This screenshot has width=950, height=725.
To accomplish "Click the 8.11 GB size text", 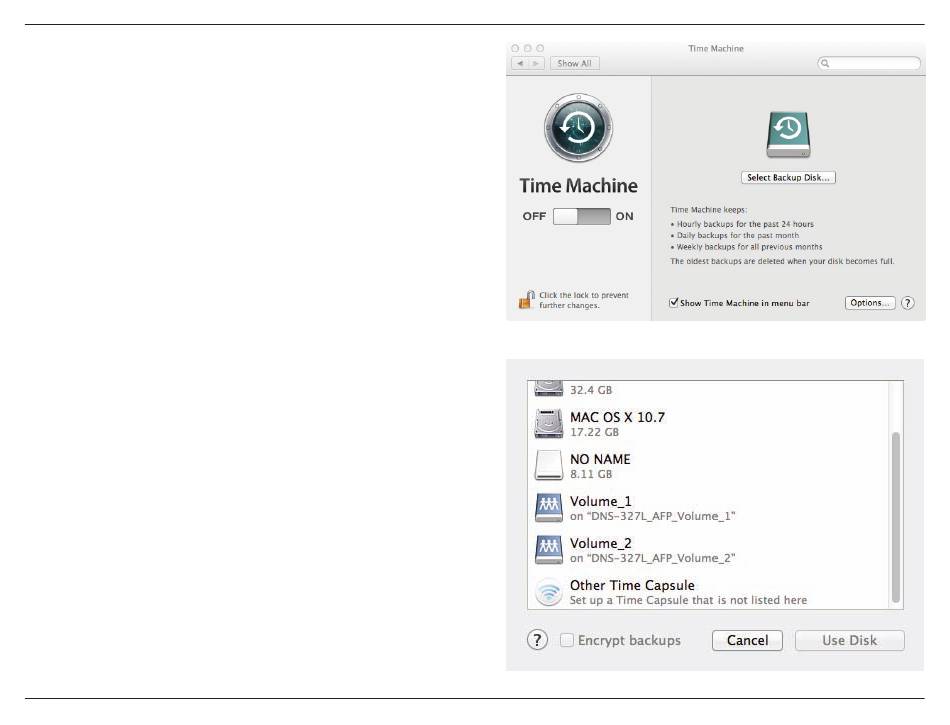I will tap(591, 474).
